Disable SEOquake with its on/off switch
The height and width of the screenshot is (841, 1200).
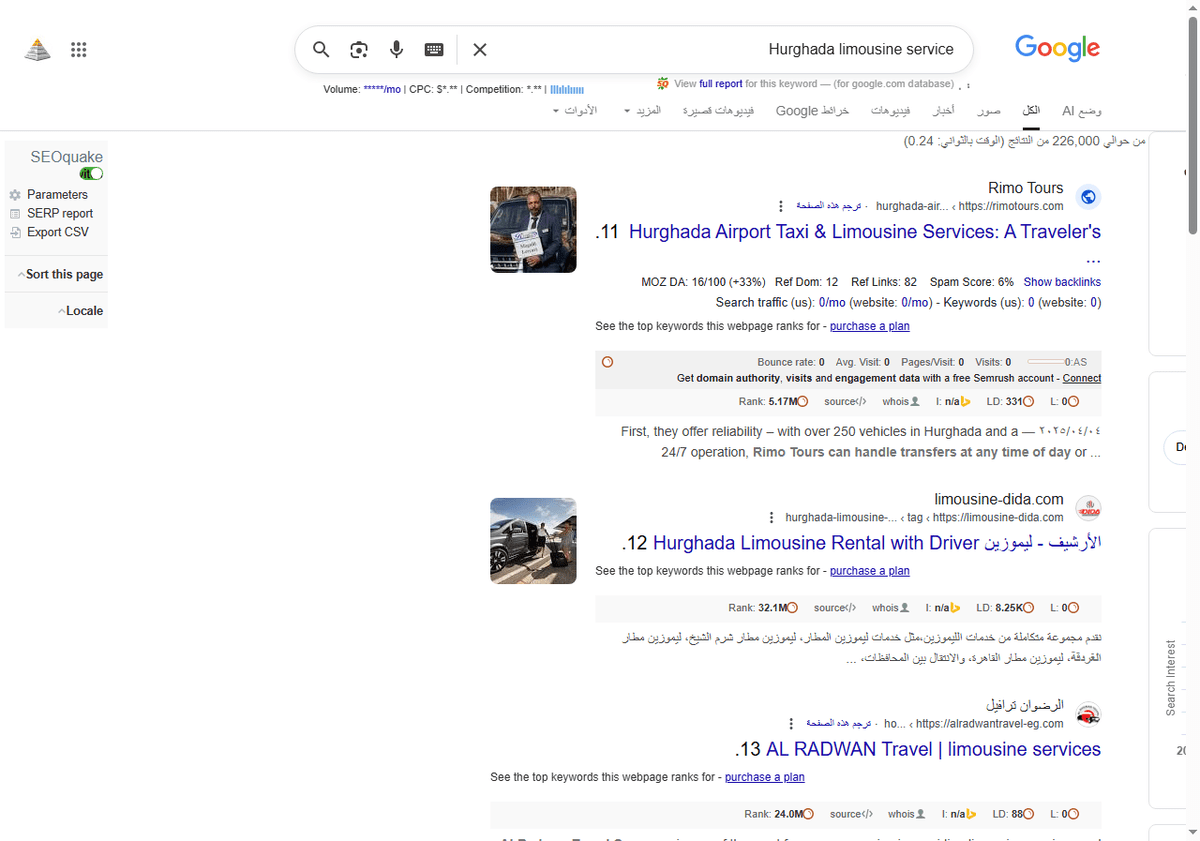coord(90,172)
